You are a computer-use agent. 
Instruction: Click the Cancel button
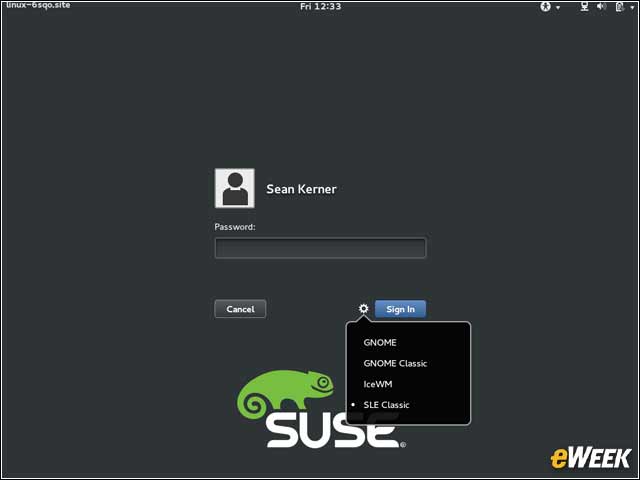coord(240,309)
